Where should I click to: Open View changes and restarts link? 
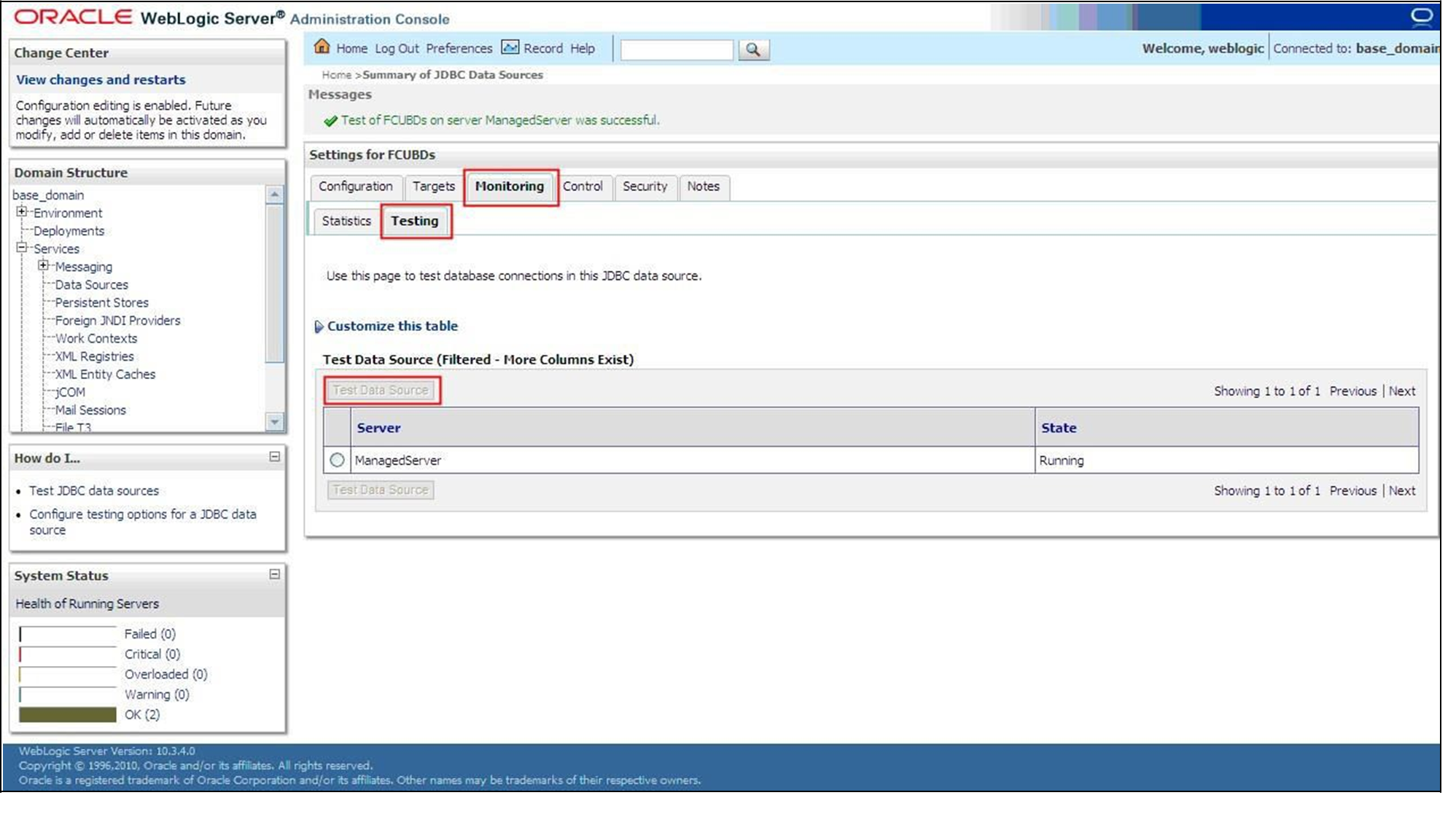pos(101,79)
